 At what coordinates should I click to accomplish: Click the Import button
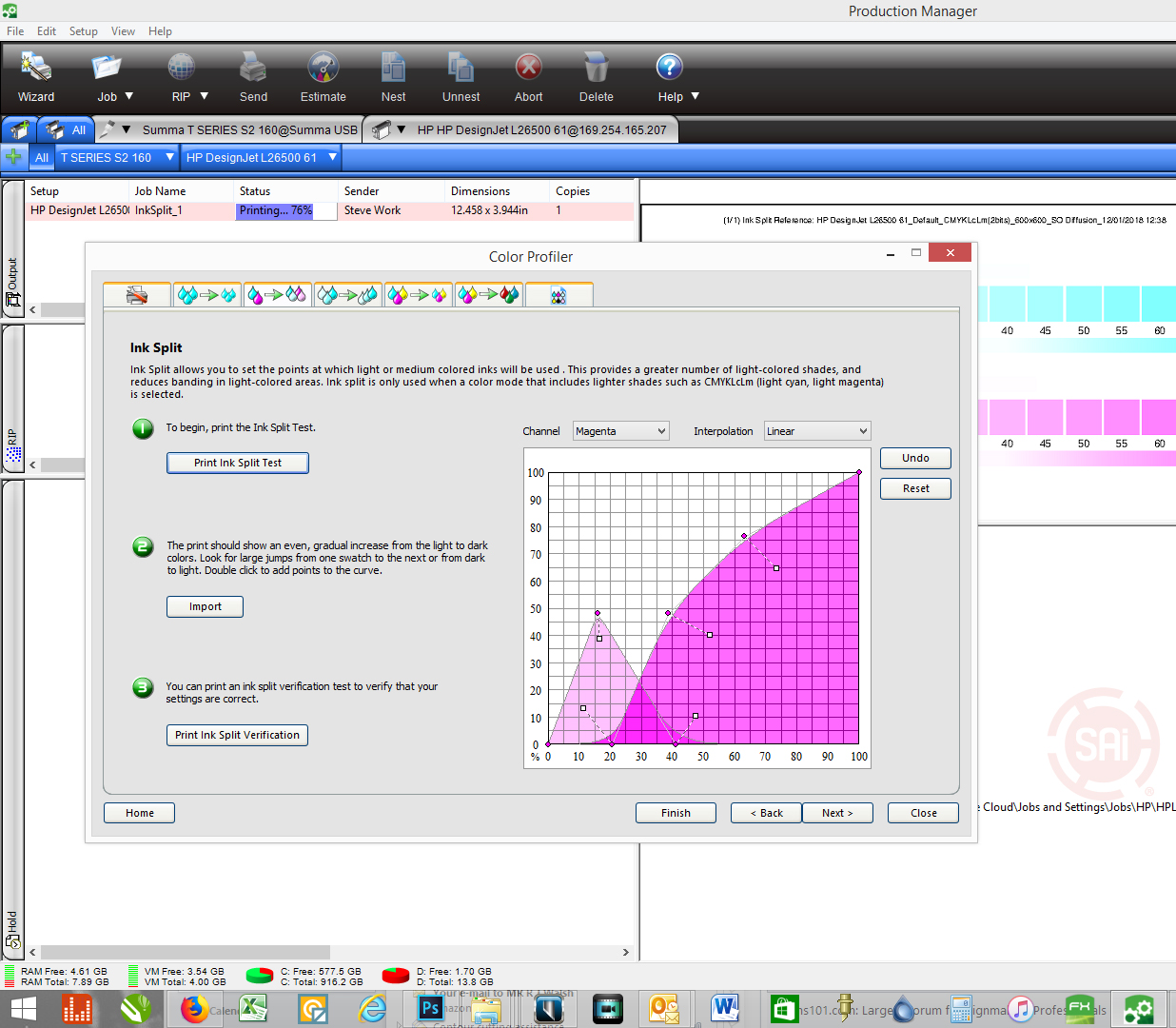[x=205, y=606]
